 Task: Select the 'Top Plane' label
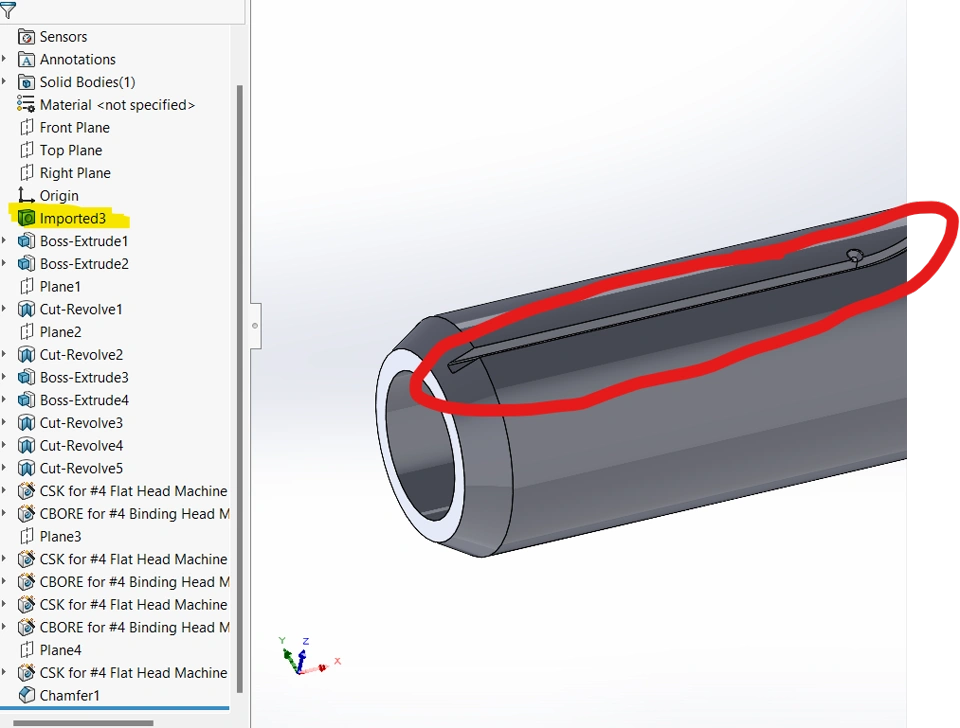click(71, 151)
